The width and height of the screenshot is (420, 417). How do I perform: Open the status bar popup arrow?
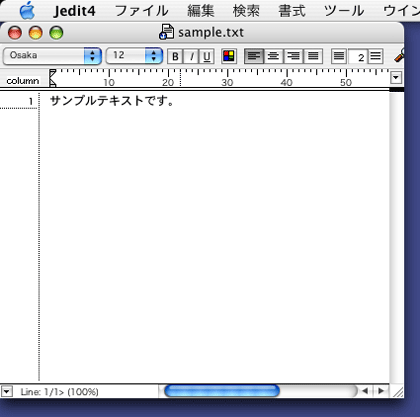[7, 391]
